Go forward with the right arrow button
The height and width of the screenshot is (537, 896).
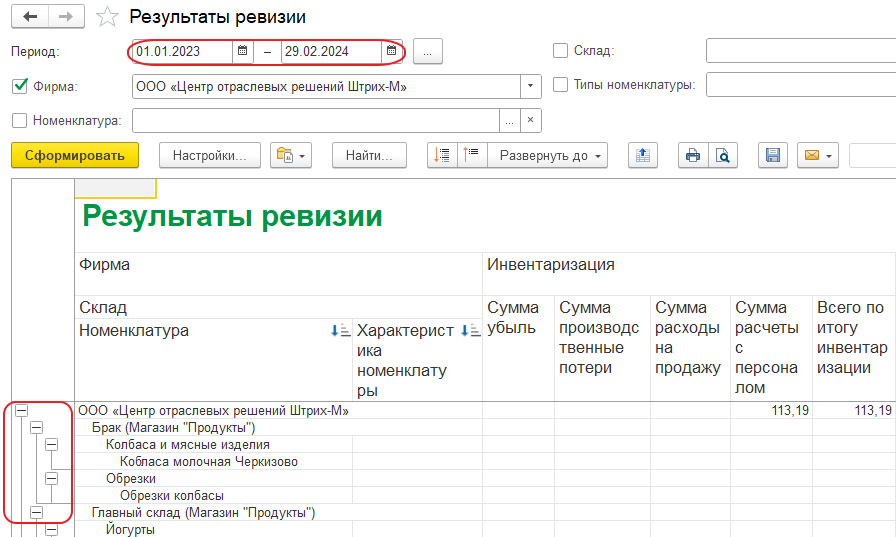66,17
